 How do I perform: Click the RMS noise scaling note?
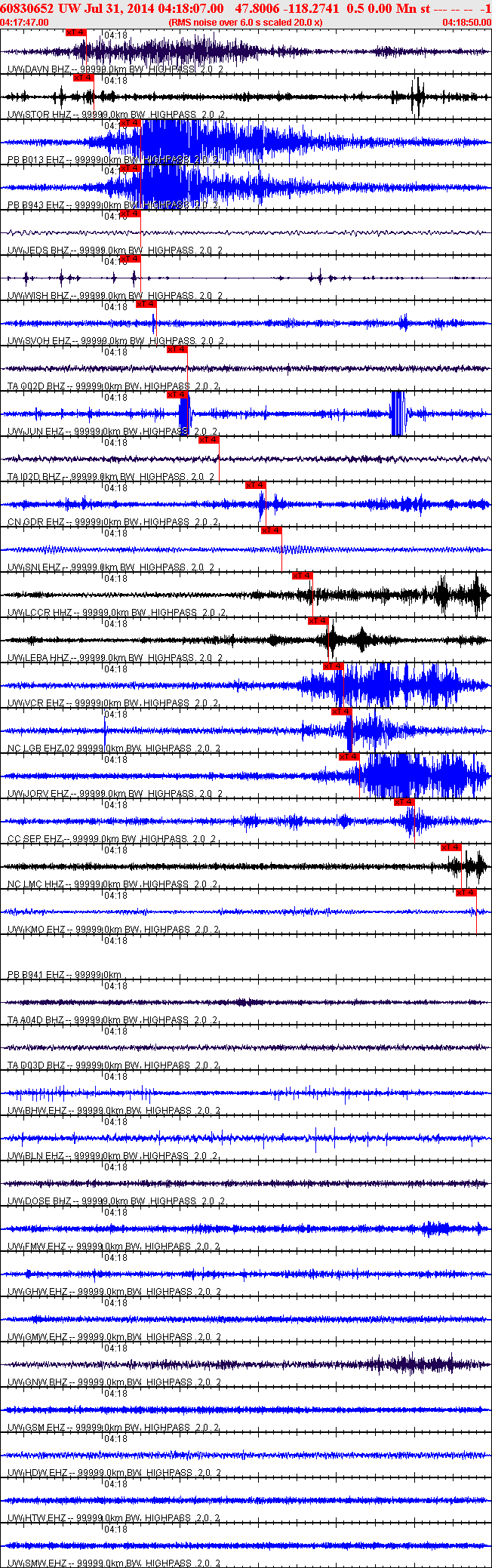tap(245, 22)
